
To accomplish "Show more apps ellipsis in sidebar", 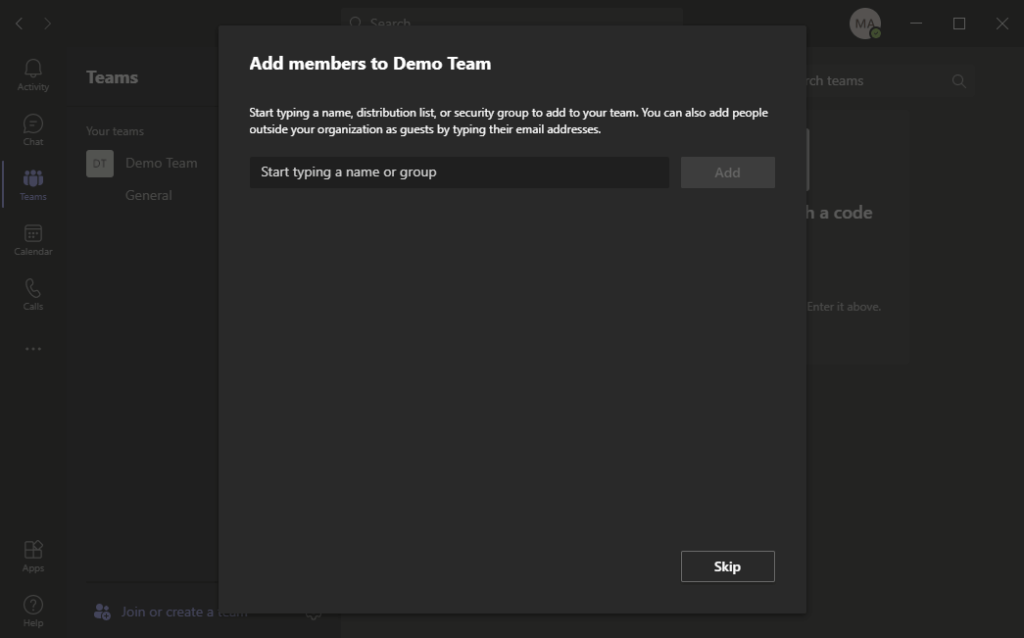I will (x=33, y=349).
